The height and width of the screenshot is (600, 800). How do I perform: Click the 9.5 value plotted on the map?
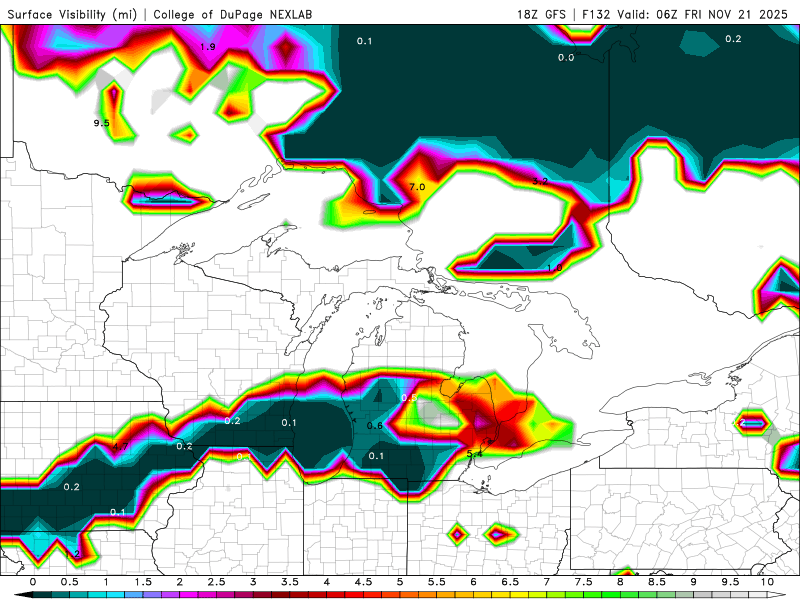point(102,123)
